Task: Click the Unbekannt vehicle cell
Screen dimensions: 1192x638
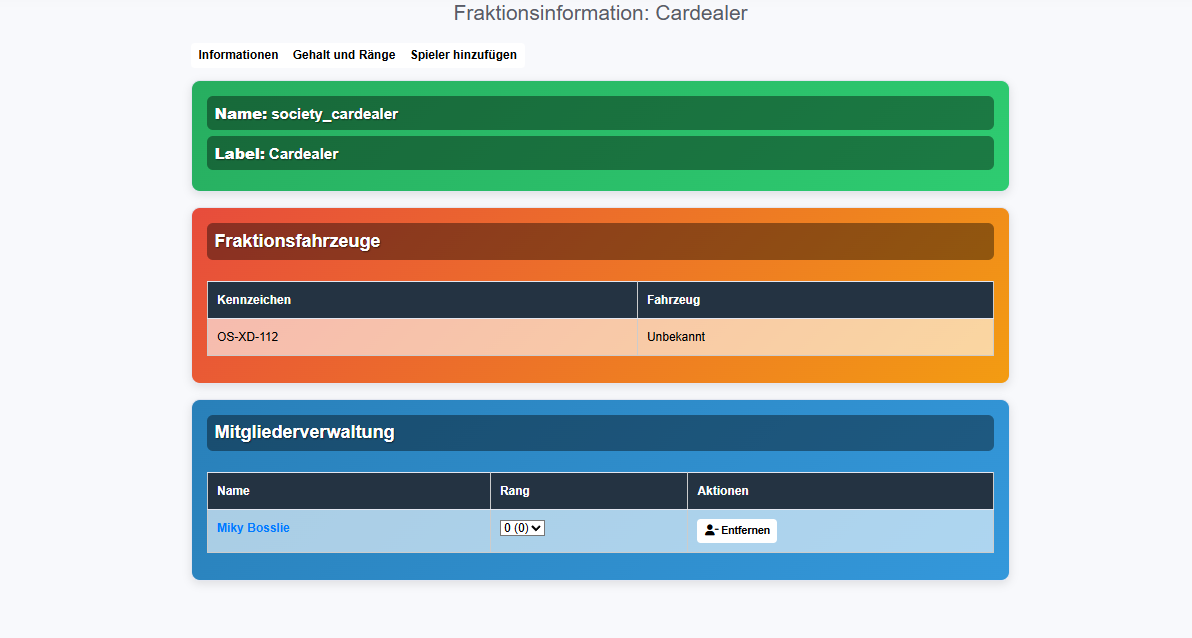Action: click(676, 337)
